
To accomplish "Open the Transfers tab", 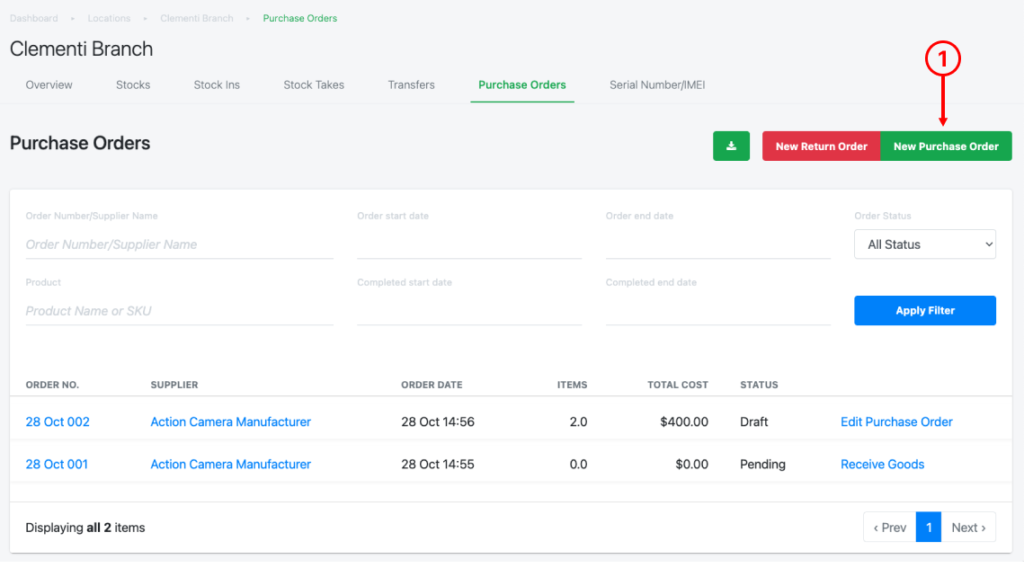I will [x=411, y=85].
